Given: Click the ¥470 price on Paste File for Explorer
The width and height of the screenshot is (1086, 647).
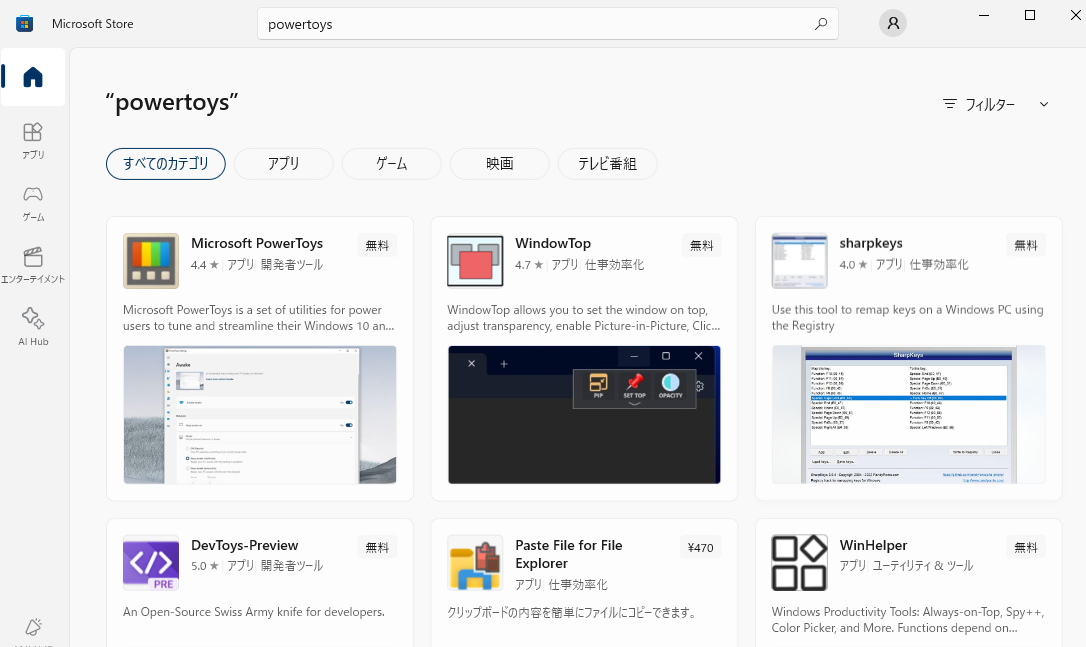Looking at the screenshot, I should point(700,547).
